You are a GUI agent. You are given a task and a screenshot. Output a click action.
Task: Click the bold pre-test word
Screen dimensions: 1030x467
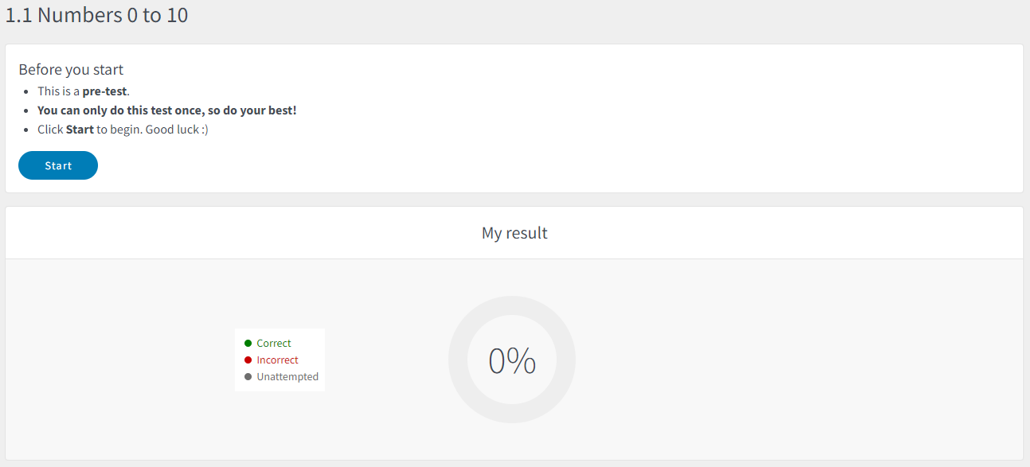coord(104,91)
